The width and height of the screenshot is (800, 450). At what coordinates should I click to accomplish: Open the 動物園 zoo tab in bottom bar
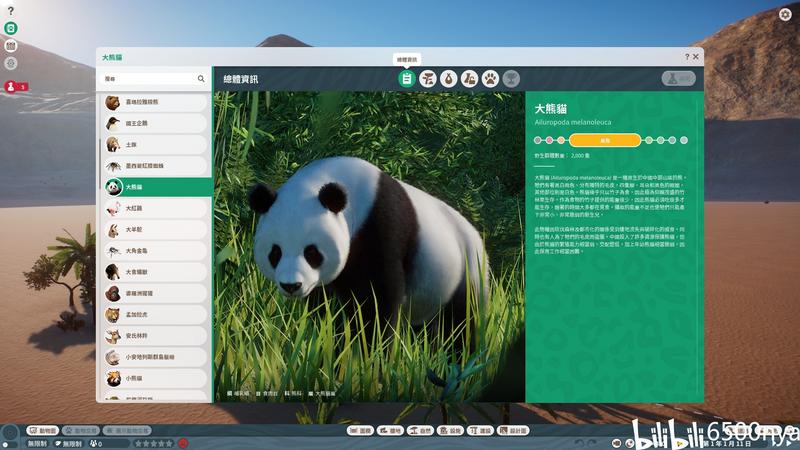tap(43, 431)
